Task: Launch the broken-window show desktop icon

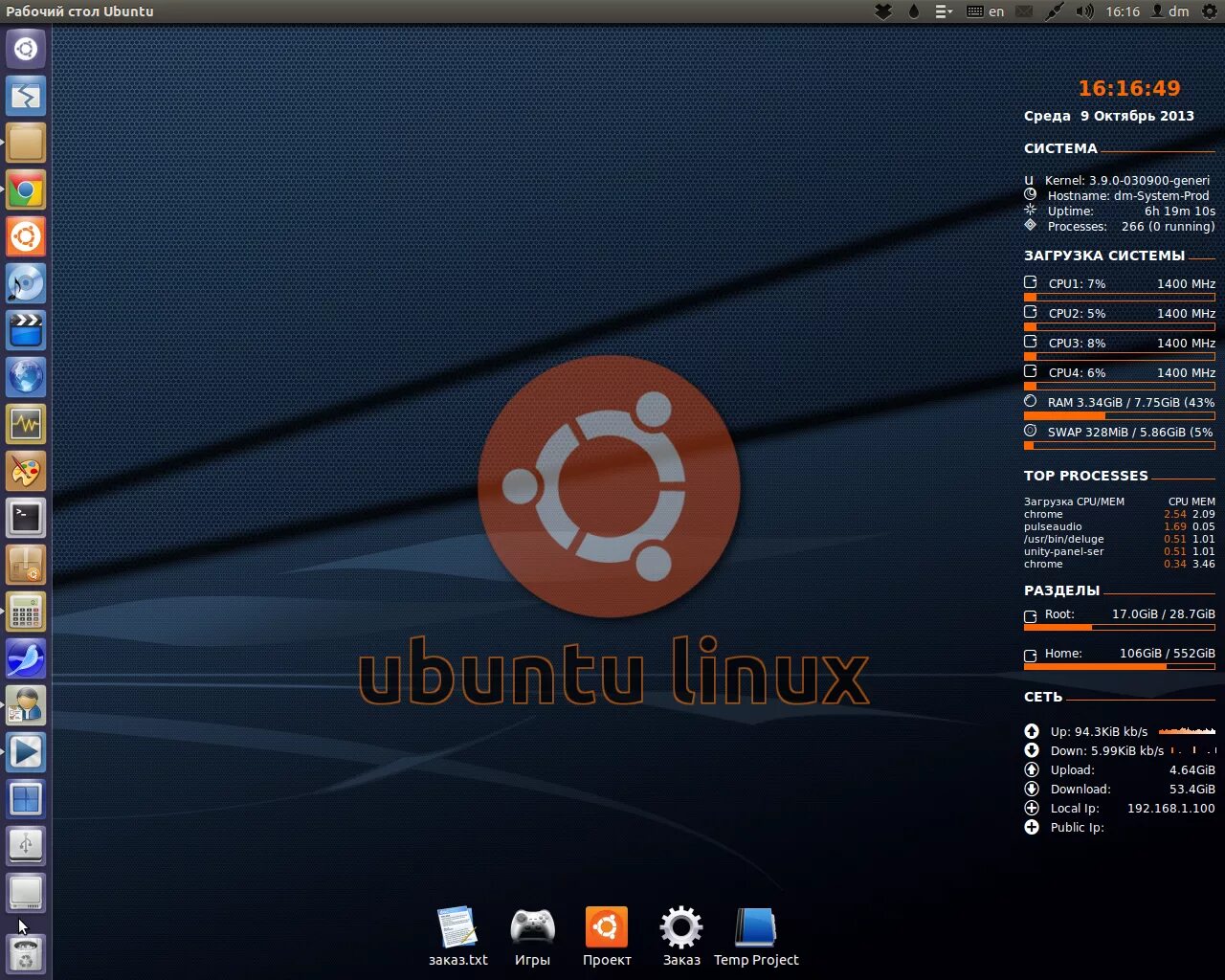Action: click(x=26, y=96)
